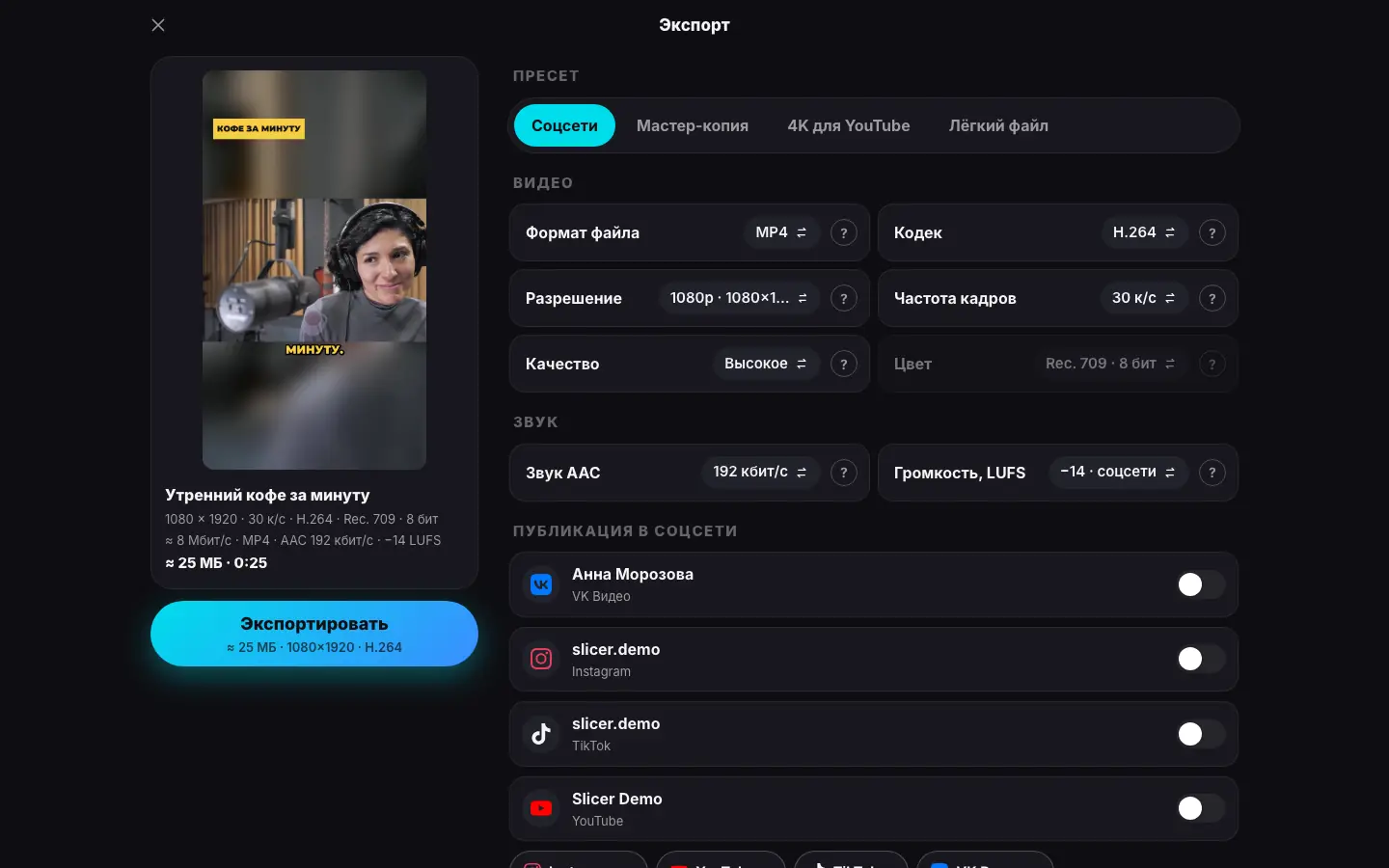Click the Instagram logo icon
The width and height of the screenshot is (1389, 868).
coord(541,659)
